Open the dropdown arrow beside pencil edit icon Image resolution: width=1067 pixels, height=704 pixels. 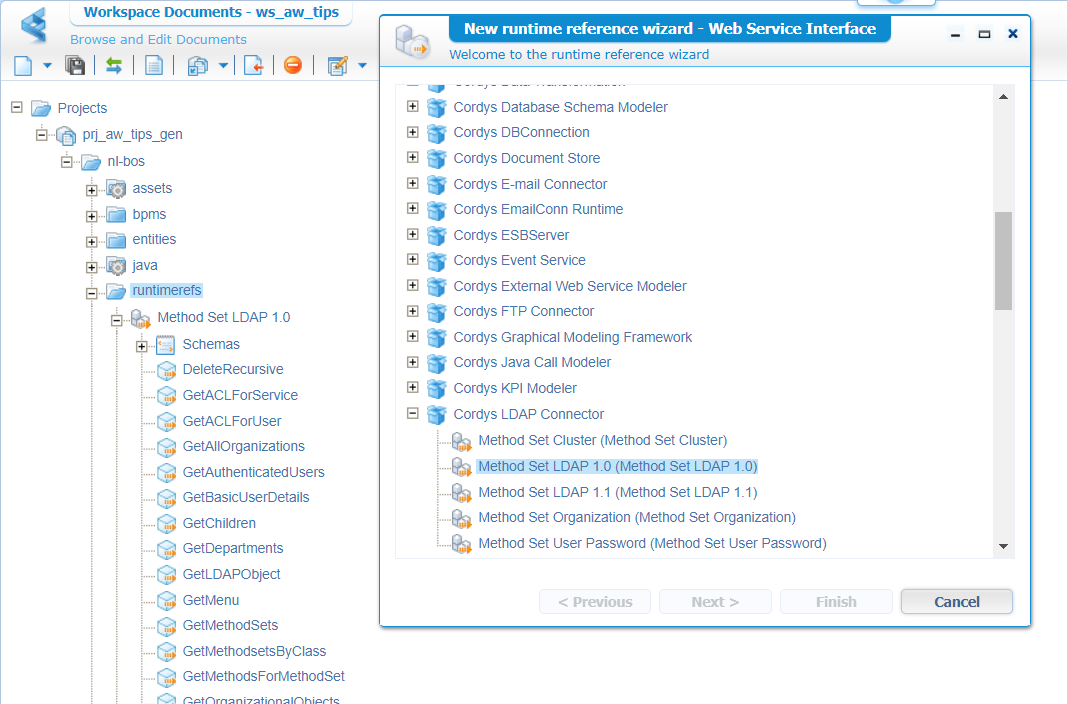362,67
